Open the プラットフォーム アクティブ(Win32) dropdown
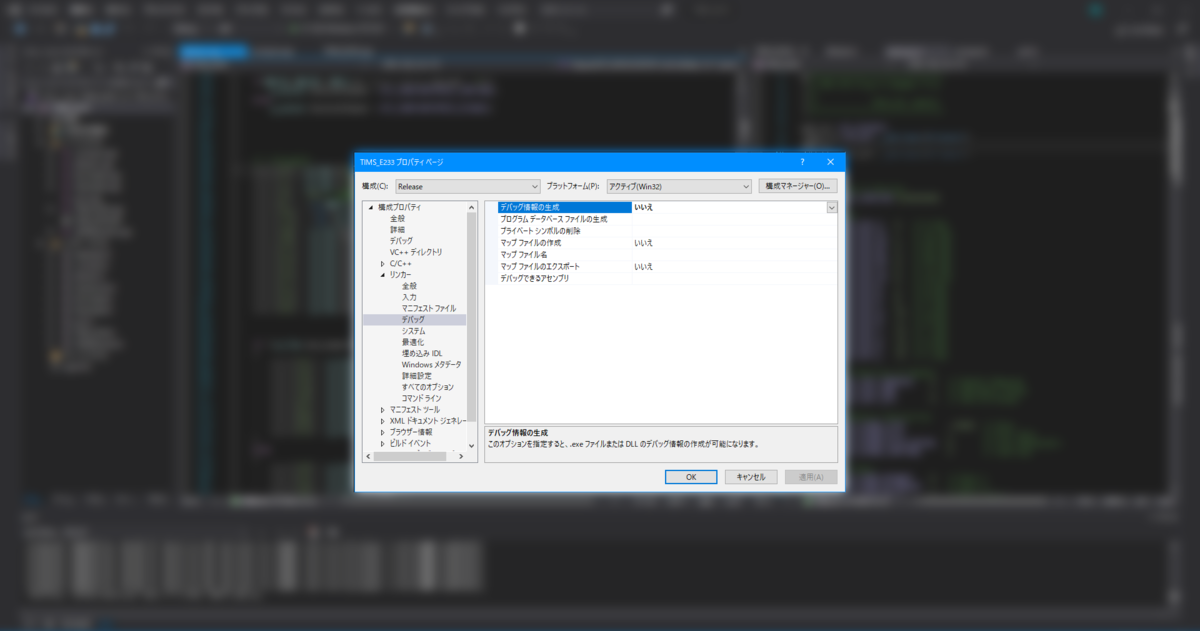Screen dimensions: 1200x631 coord(679,186)
